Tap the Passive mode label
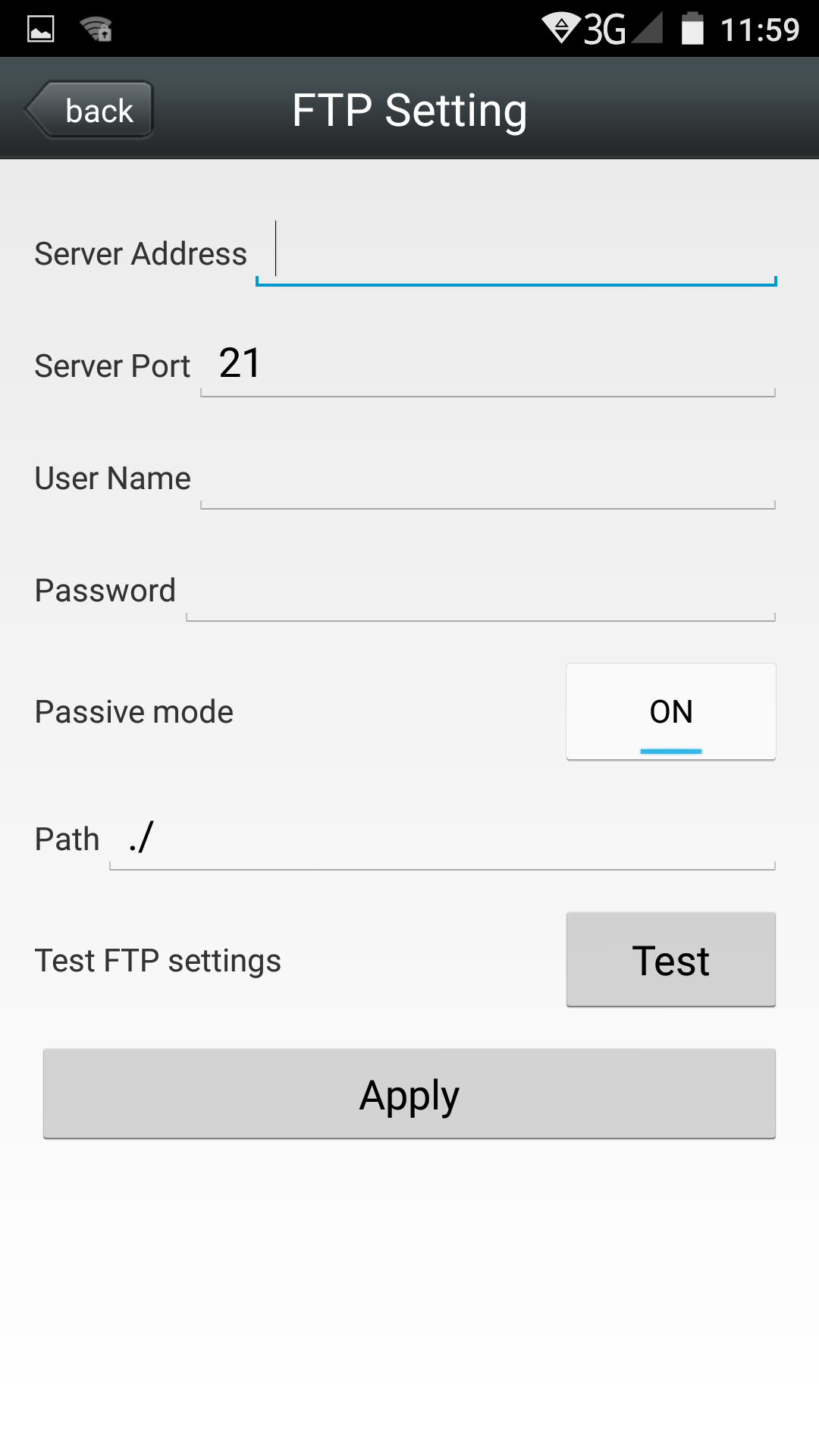 pyautogui.click(x=134, y=712)
